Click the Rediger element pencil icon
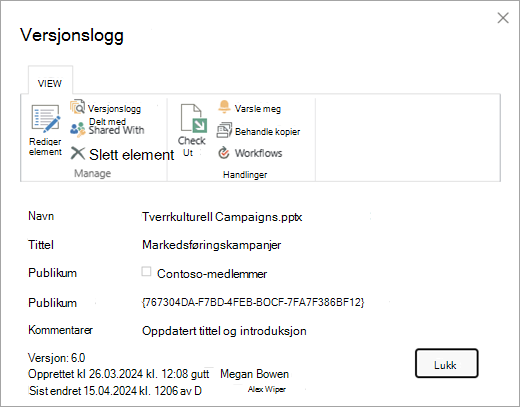This screenshot has height=407, width=520. 46,118
